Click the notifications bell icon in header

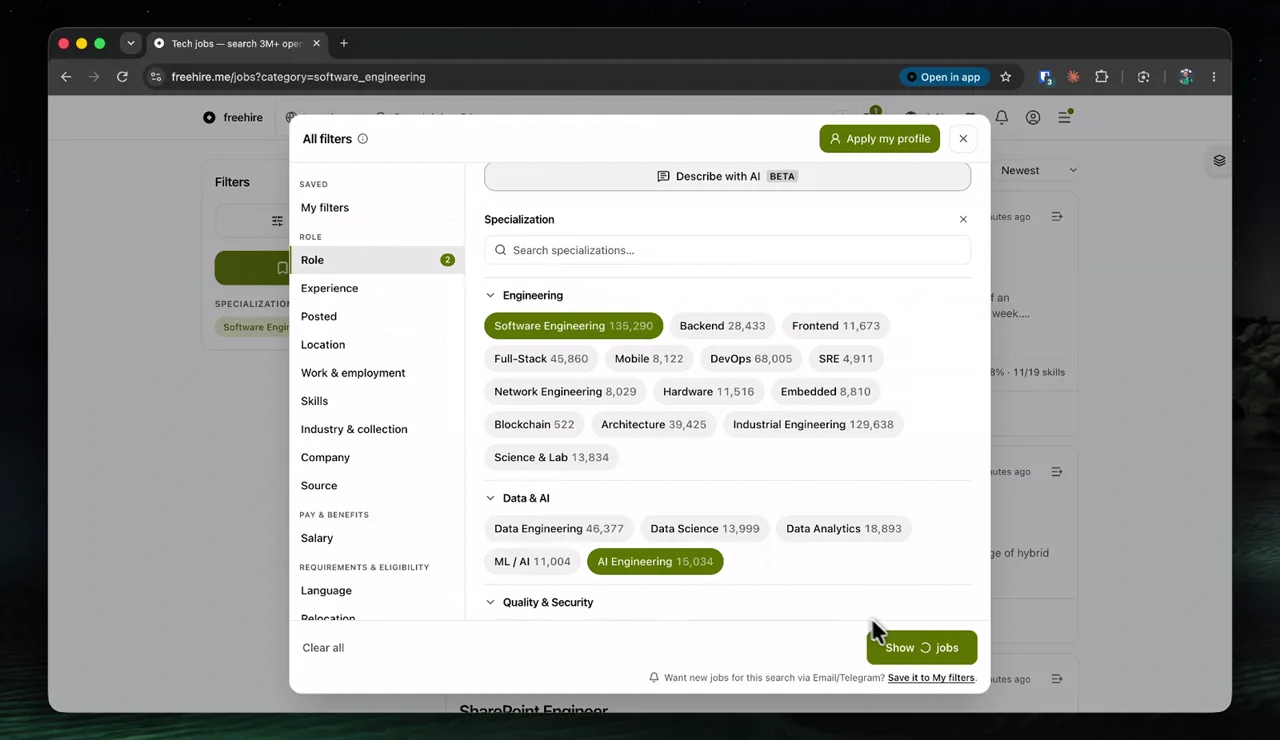pos(1001,117)
